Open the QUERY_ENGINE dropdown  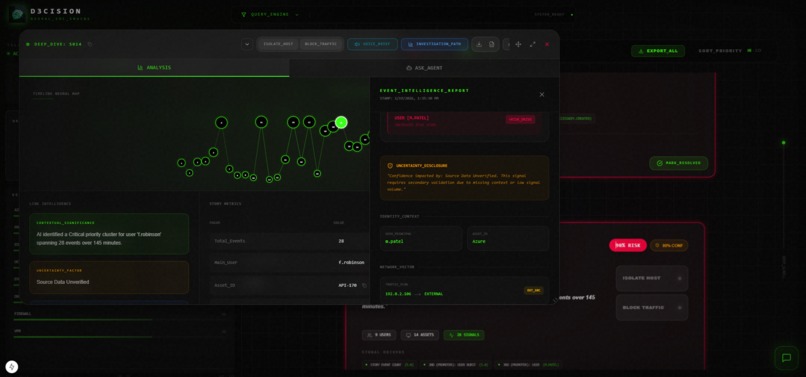(x=270, y=14)
